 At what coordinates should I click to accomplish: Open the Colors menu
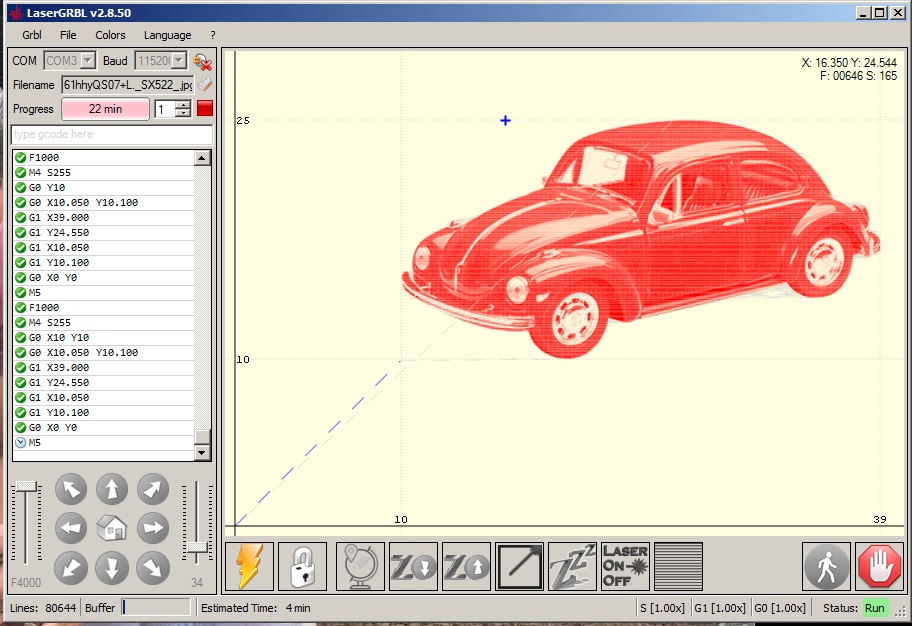click(110, 35)
